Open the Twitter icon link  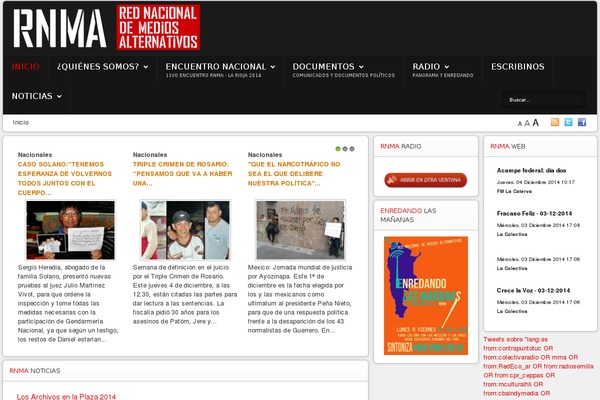(568, 122)
